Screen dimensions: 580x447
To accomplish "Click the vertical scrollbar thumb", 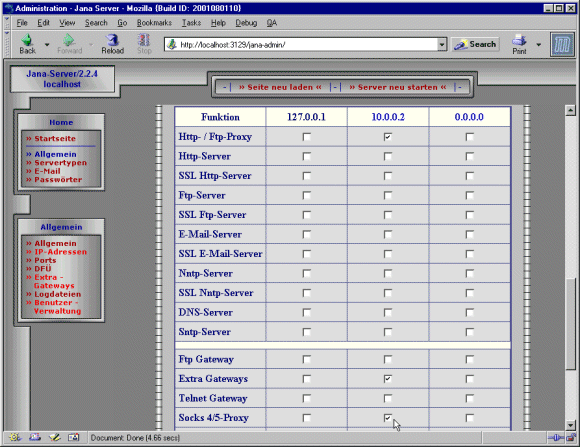I will [570, 324].
